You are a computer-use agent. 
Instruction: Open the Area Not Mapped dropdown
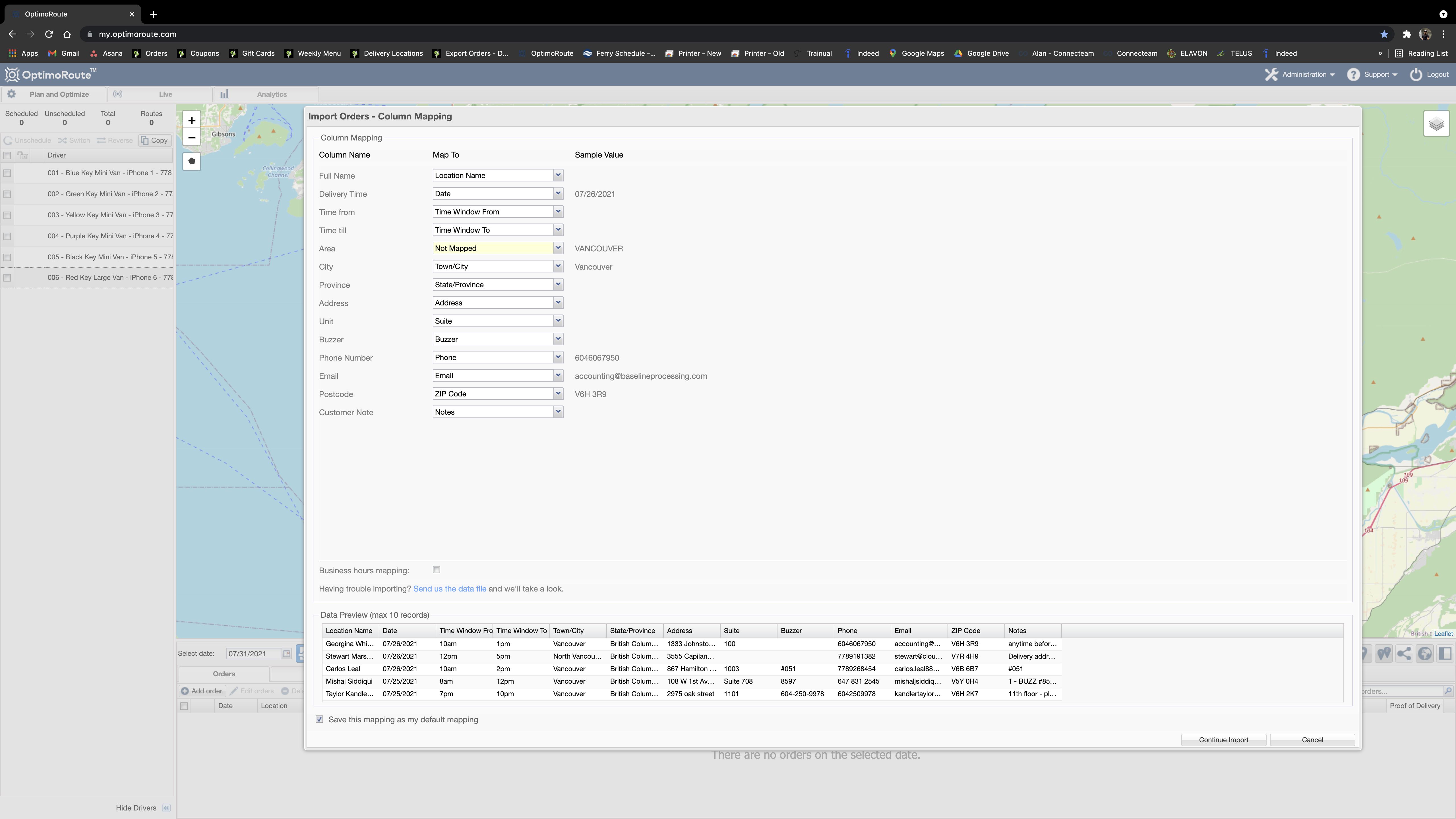pos(557,248)
